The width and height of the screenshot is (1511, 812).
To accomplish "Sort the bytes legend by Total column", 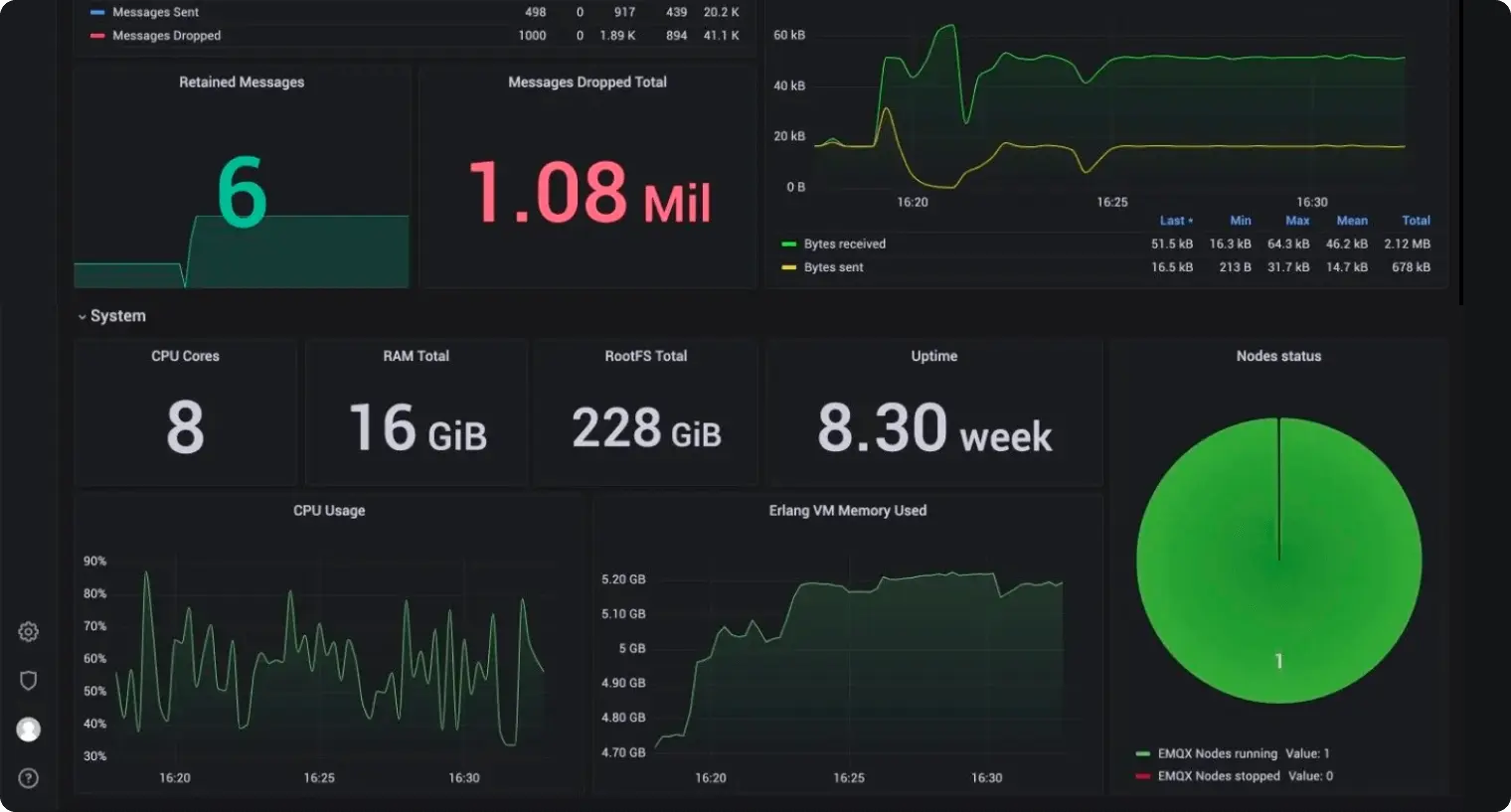I will click(1416, 221).
